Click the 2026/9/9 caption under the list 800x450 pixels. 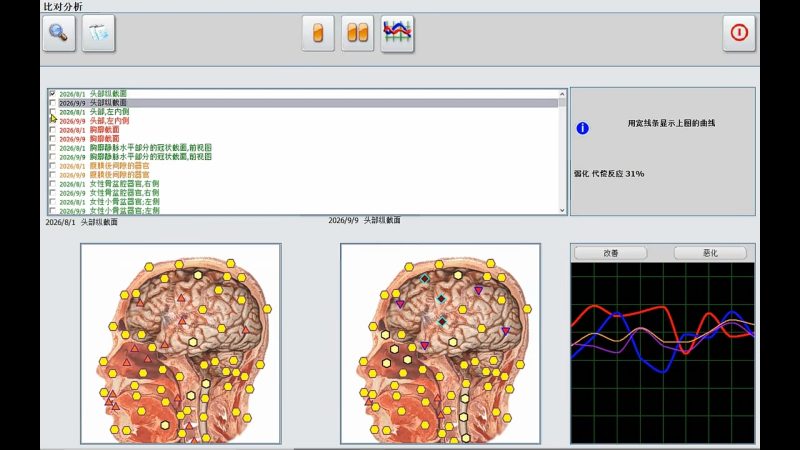364,220
